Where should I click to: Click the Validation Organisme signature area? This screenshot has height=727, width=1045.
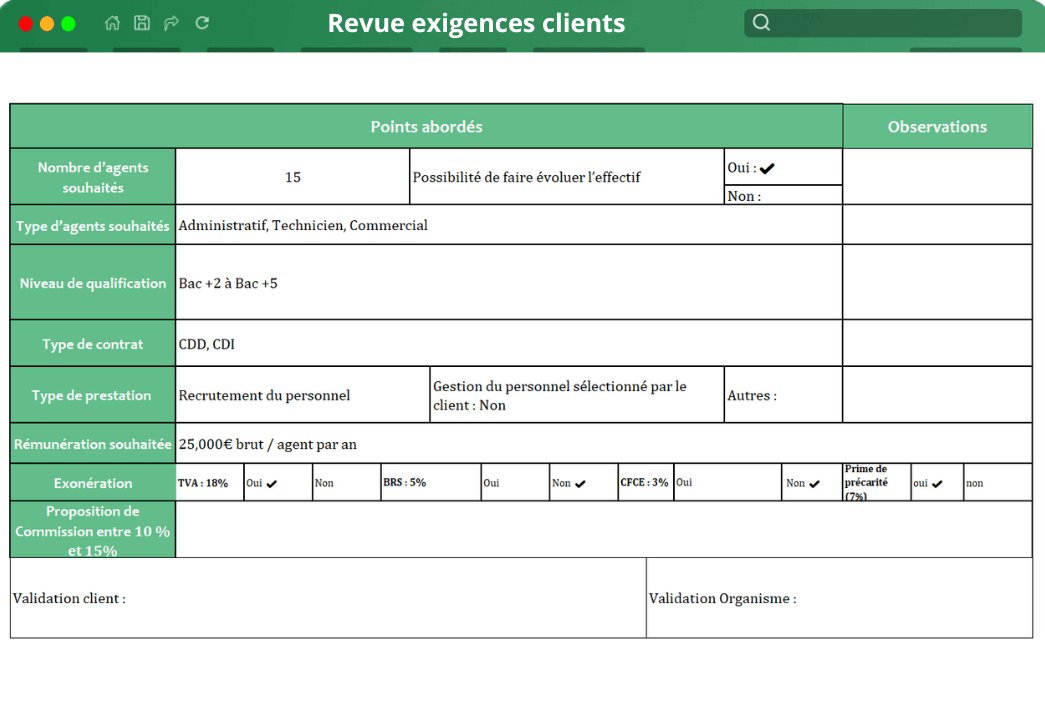click(x=840, y=597)
